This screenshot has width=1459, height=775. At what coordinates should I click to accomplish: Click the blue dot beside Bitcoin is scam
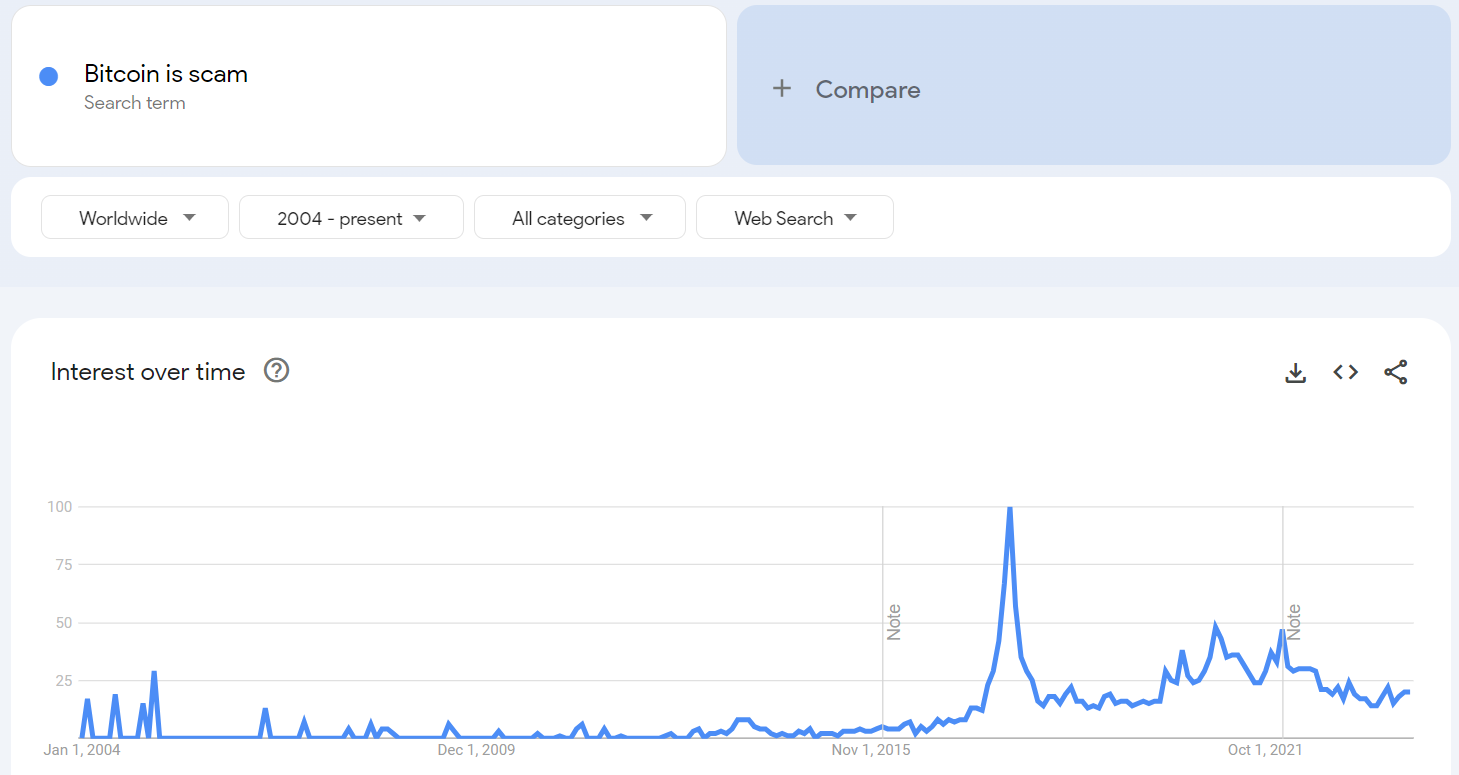(x=48, y=76)
